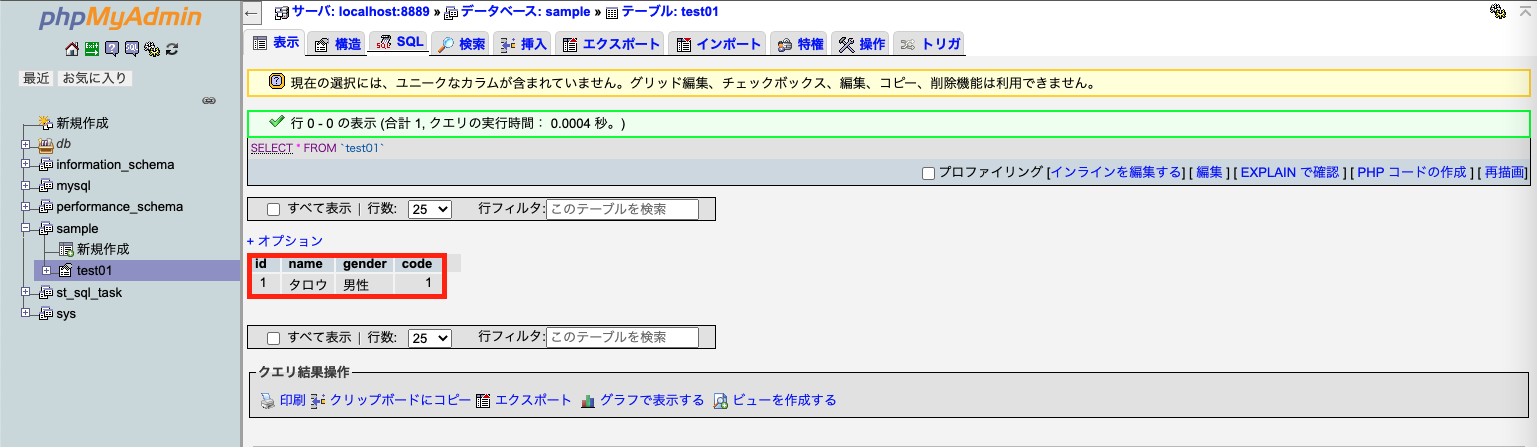Click EXPLAIN で確認 link
The image size is (1537, 447).
tap(1289, 173)
